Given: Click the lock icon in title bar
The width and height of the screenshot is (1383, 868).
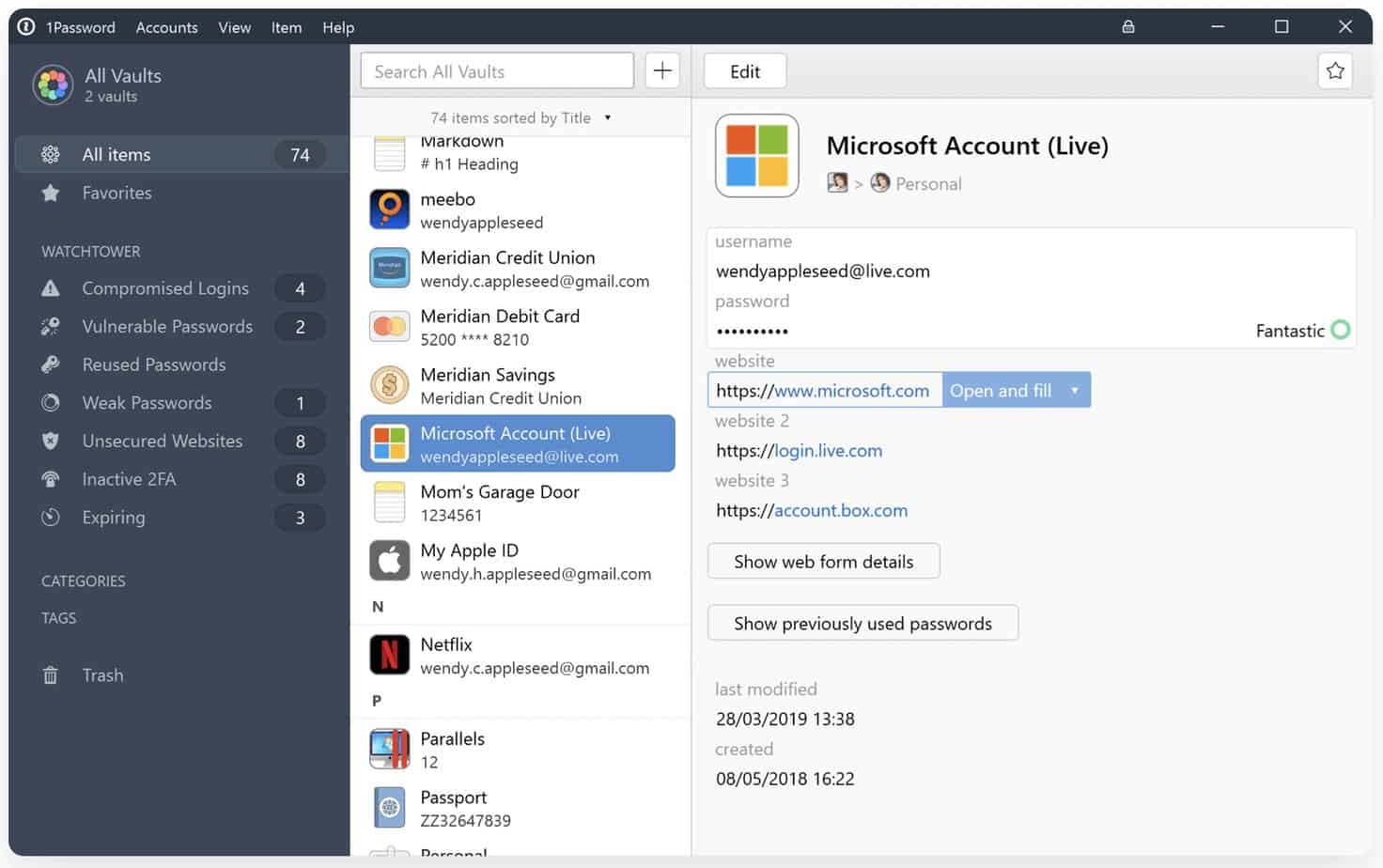Looking at the screenshot, I should [x=1128, y=27].
